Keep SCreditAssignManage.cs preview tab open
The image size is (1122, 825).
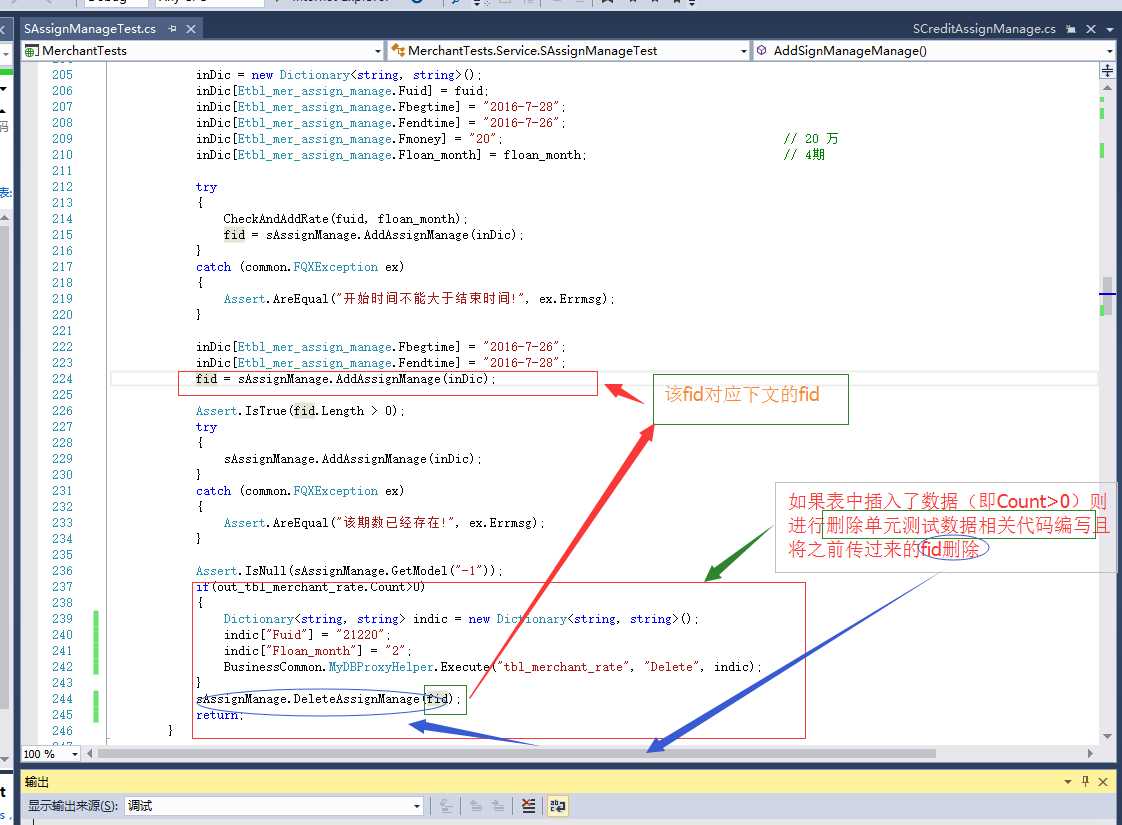click(x=1070, y=29)
